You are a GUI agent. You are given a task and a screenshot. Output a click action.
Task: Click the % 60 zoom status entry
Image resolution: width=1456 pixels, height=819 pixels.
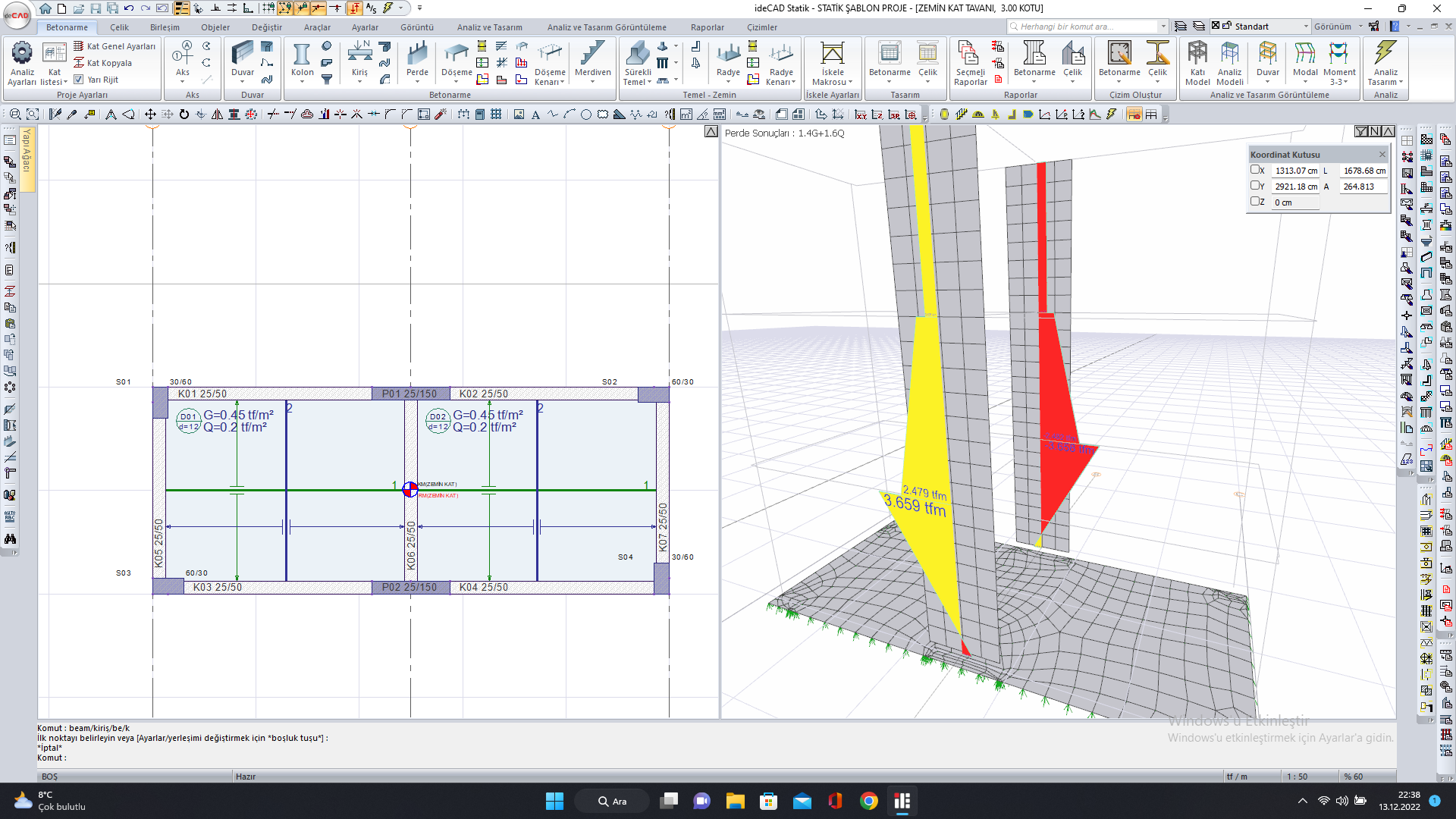pos(1354,777)
